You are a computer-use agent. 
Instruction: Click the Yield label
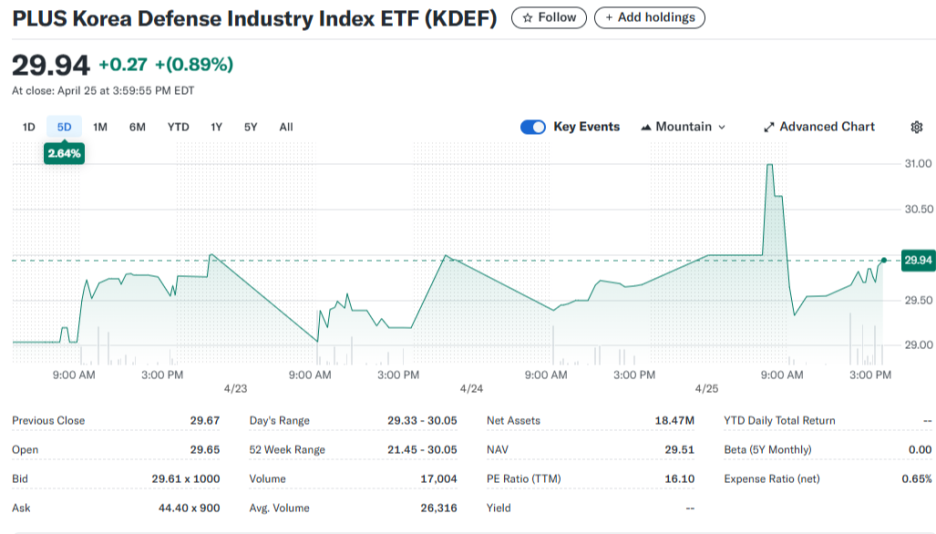498,508
